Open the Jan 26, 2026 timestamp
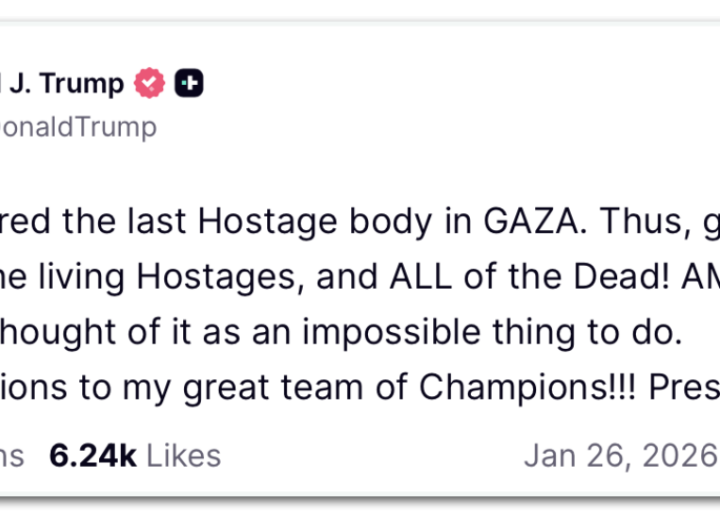 point(620,455)
